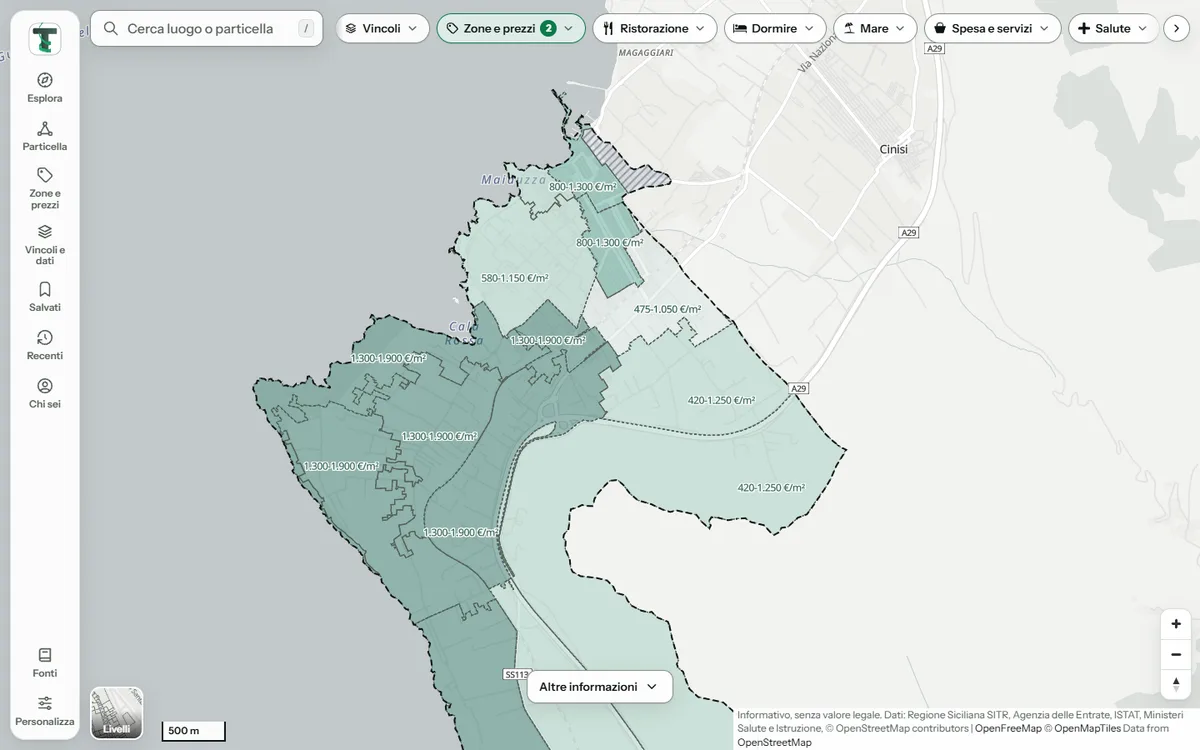Open the Chi sei profile
The height and width of the screenshot is (750, 1200).
tap(45, 393)
